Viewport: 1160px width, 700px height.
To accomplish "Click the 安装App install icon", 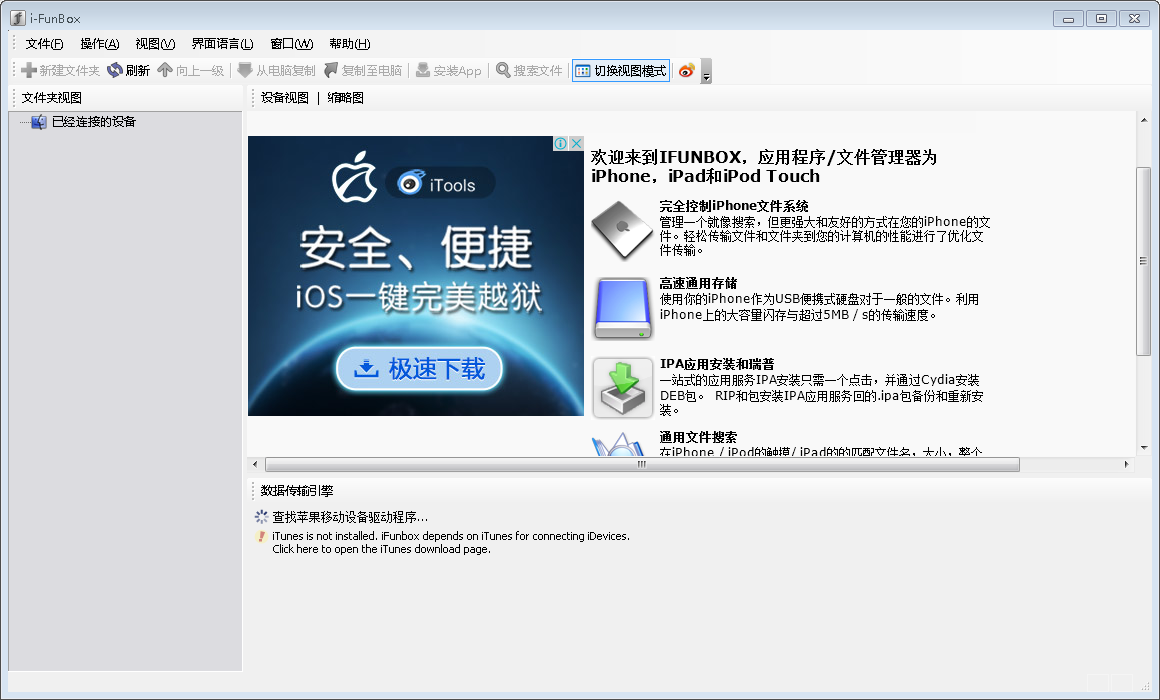I will [x=423, y=70].
